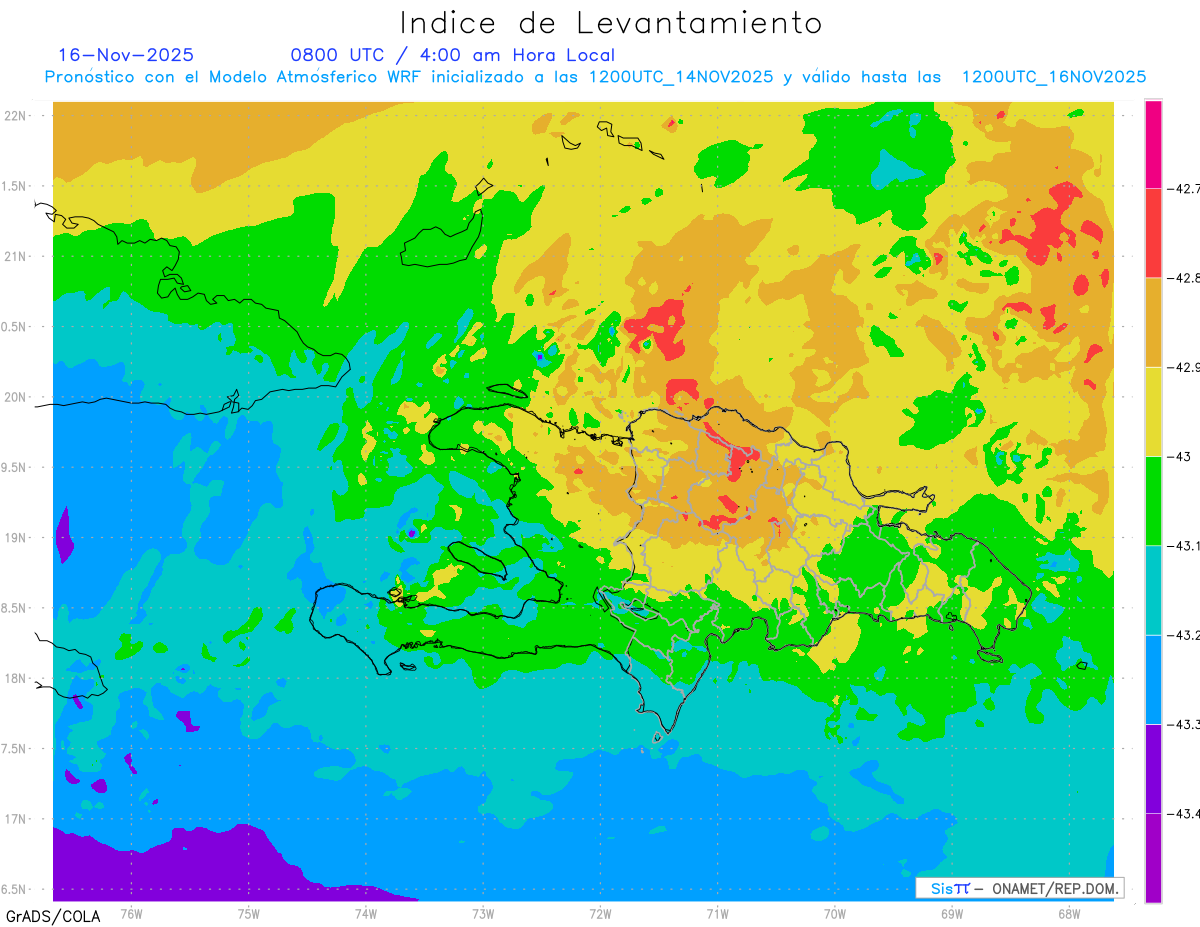This screenshot has height=927, width=1200.
Task: Click the legend value '-43.1'
Action: coord(1183,545)
